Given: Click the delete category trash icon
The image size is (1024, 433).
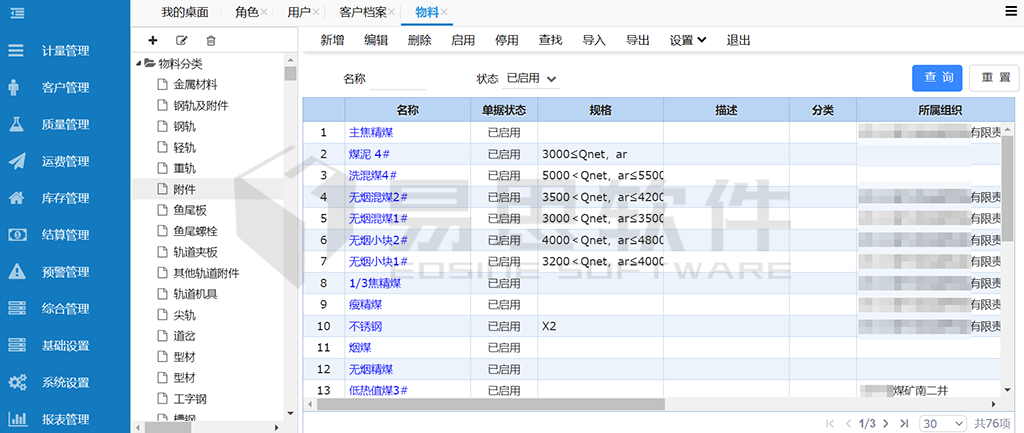Looking at the screenshot, I should point(210,40).
